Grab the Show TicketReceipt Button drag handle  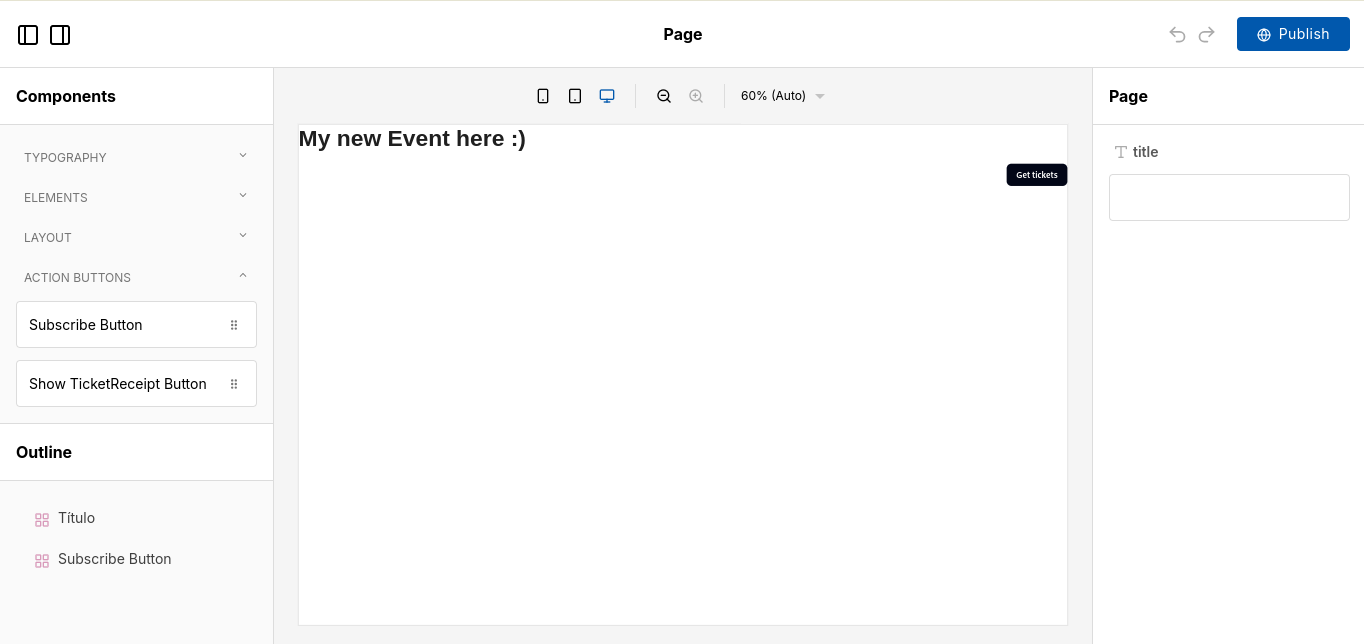tap(234, 384)
